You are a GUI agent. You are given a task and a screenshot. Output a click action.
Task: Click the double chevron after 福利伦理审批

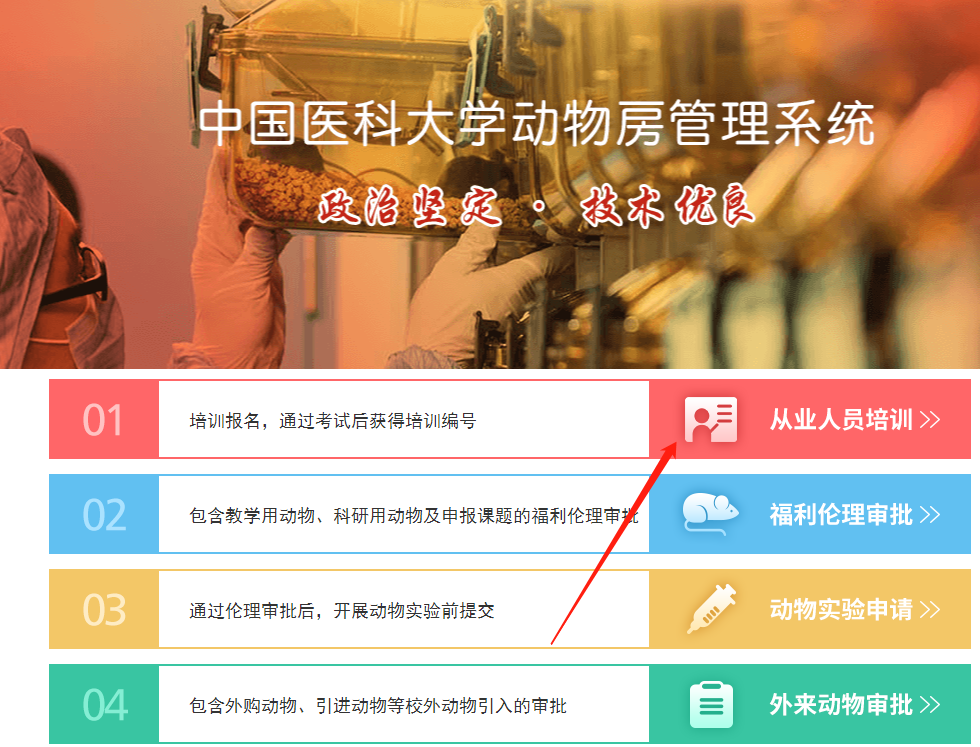(x=930, y=514)
